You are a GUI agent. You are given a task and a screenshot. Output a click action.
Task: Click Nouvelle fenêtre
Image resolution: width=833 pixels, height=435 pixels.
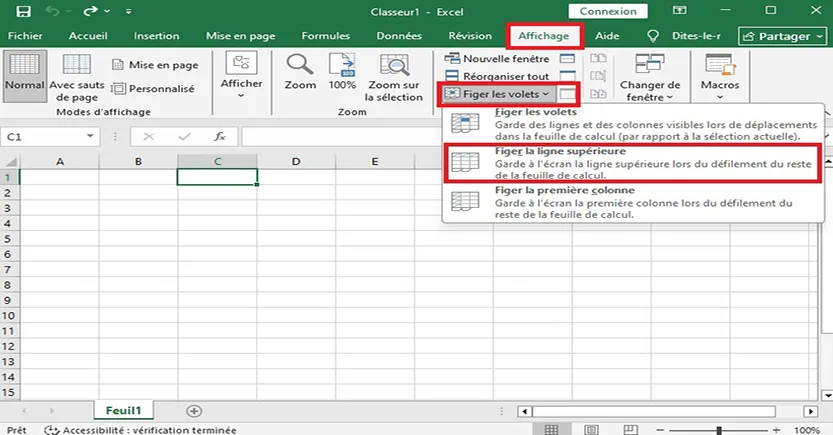[x=497, y=58]
